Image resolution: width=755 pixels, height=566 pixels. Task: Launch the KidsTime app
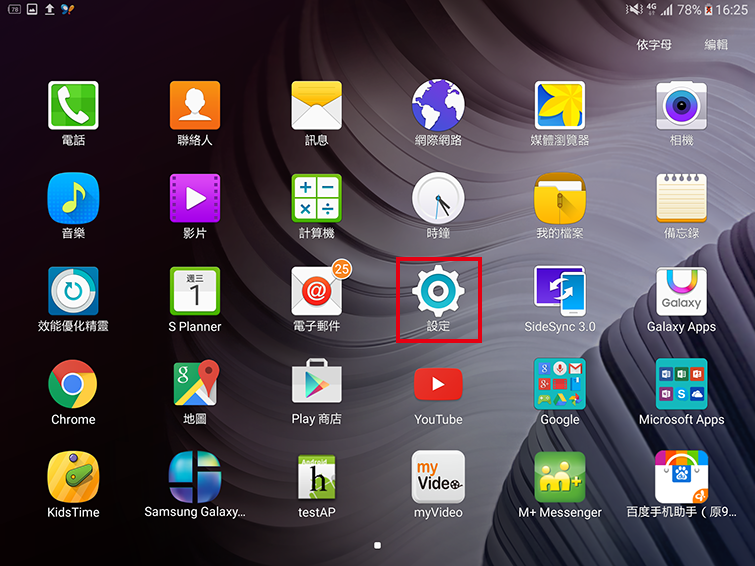[x=73, y=477]
